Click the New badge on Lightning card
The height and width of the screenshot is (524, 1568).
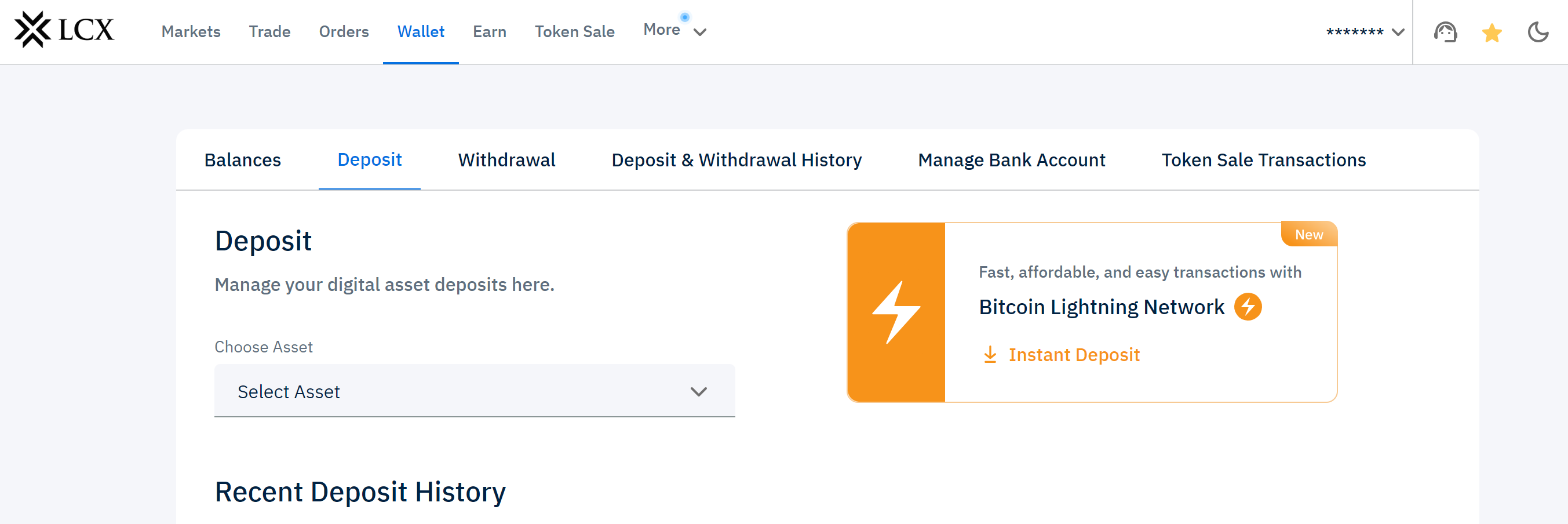click(1309, 235)
